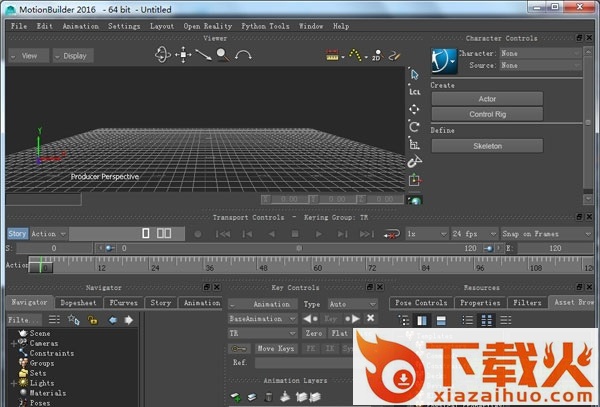The image size is (600, 407).
Task: Click the Actor button
Action: point(487,99)
